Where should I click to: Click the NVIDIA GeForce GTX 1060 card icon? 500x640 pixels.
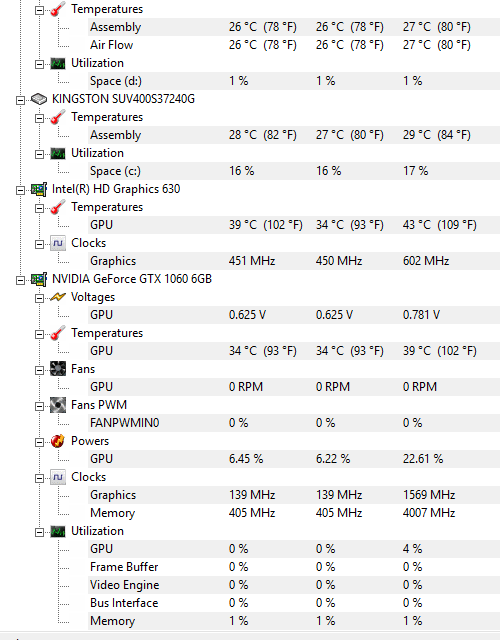[39, 280]
